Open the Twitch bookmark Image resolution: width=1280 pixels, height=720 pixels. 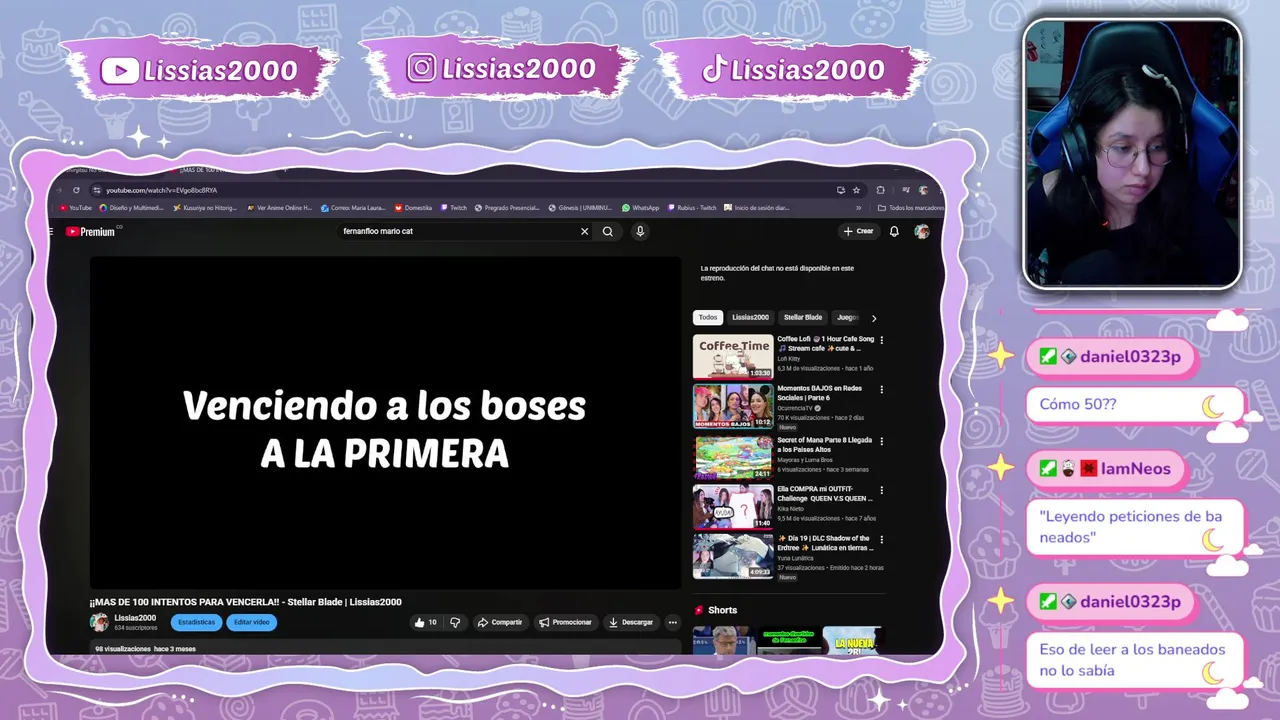click(454, 208)
